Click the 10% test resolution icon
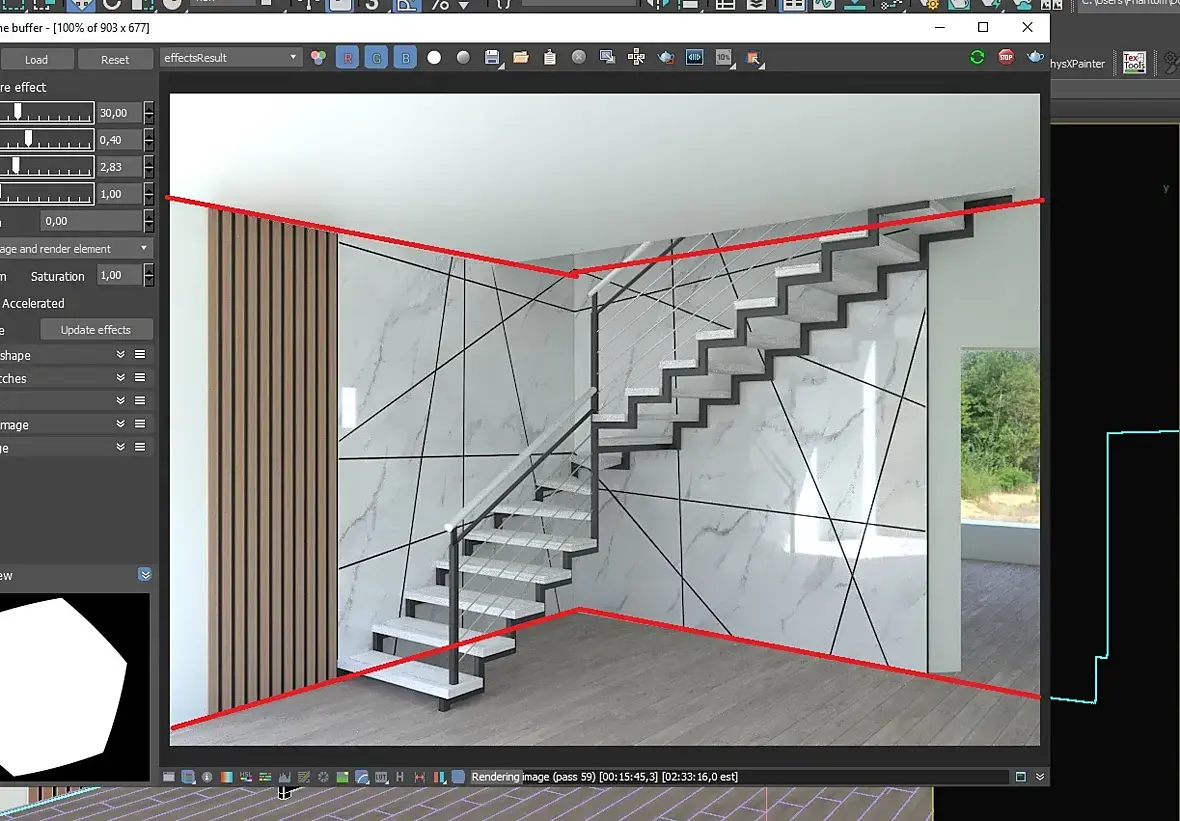Viewport: 1180px width, 821px height. click(x=724, y=57)
